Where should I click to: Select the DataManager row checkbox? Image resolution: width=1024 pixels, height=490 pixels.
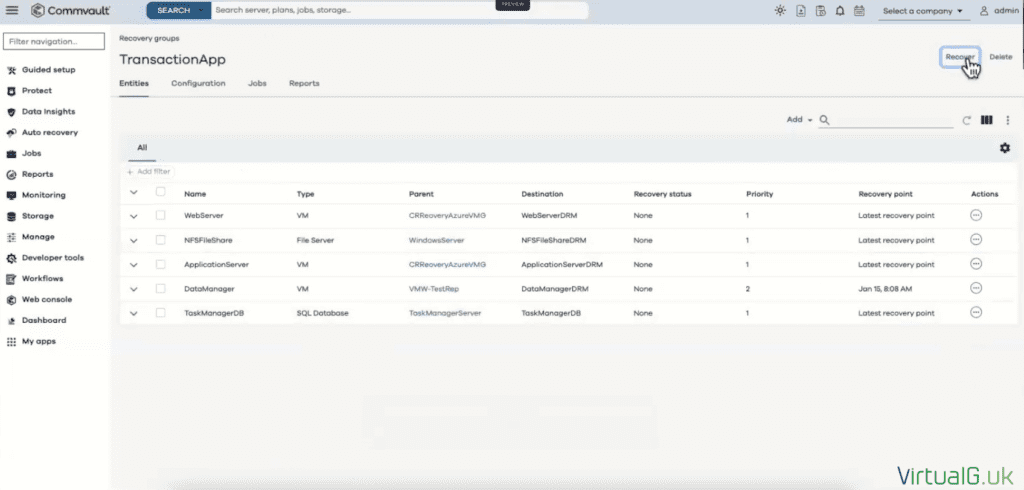[160, 288]
